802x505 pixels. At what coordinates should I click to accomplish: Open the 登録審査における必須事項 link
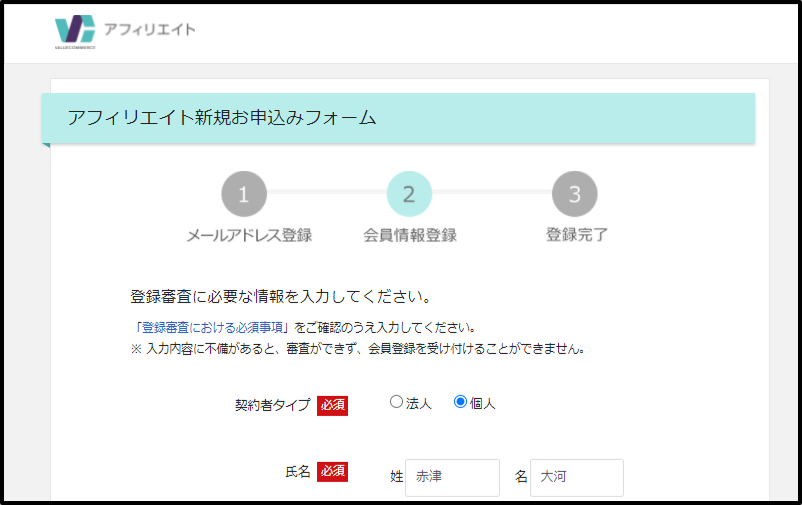tap(211, 328)
